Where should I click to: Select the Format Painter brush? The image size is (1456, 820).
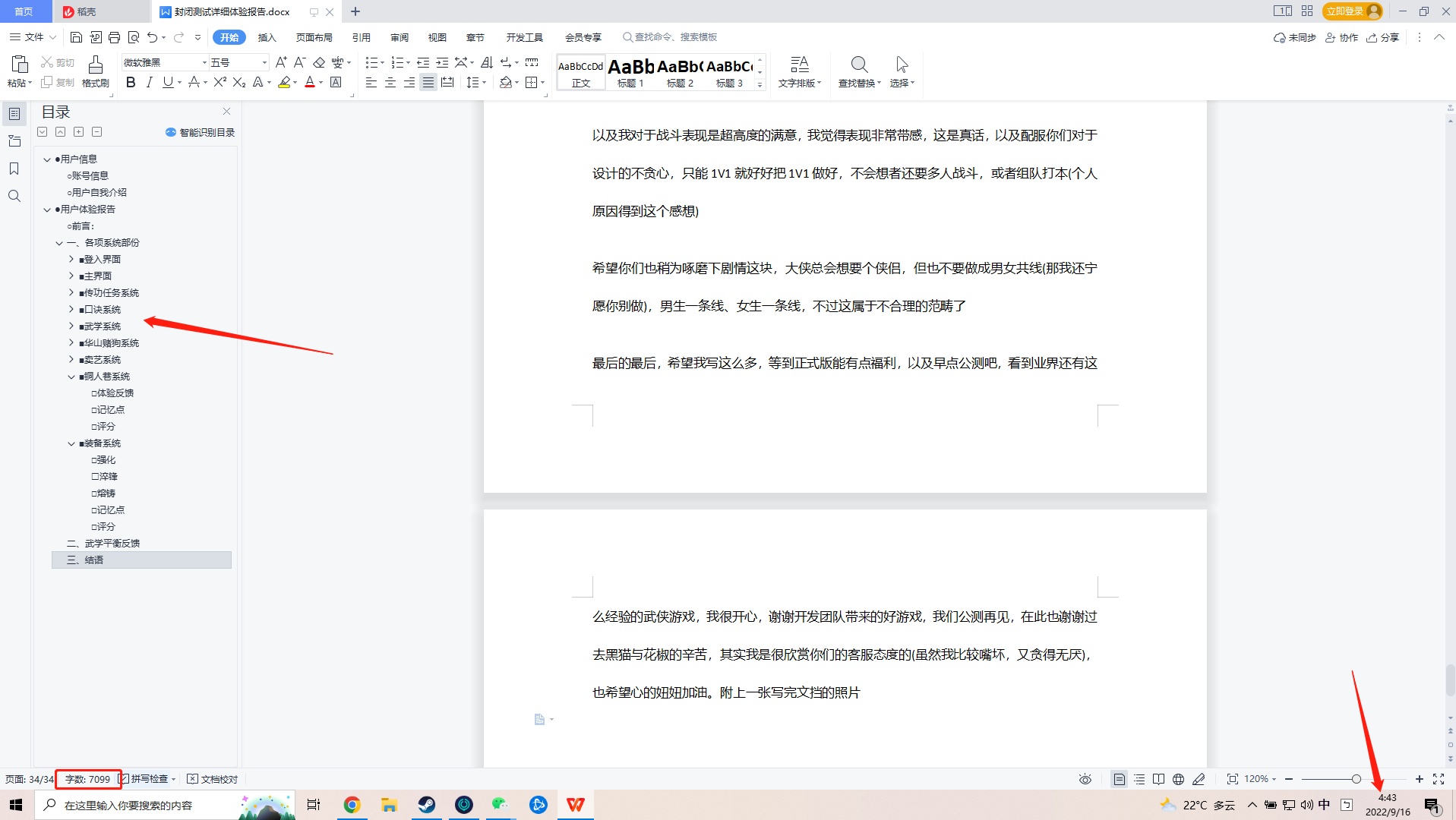[x=96, y=65]
